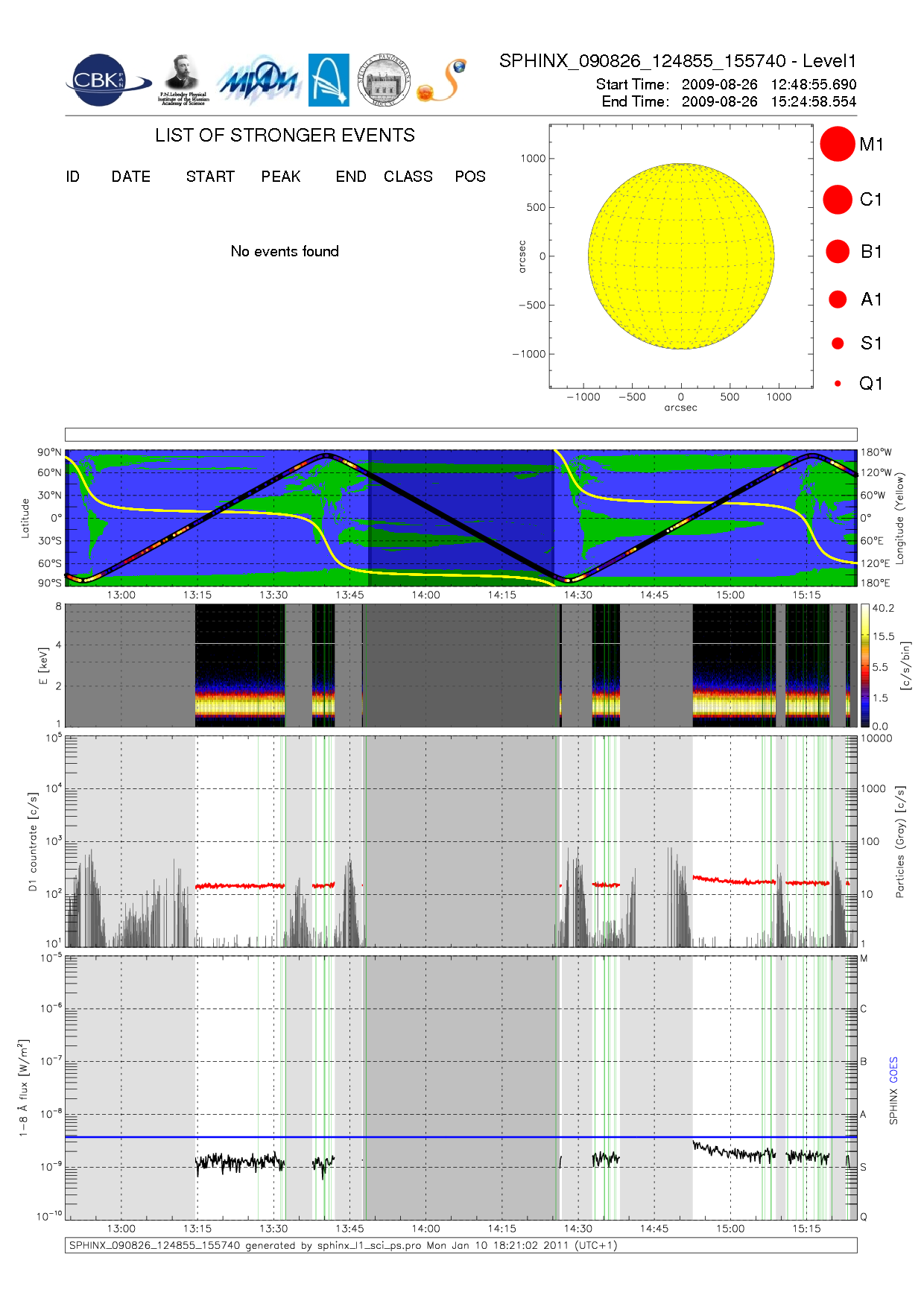This screenshot has height=1307, width=924.
Task: Click the PEAK column header
Action: point(281,177)
